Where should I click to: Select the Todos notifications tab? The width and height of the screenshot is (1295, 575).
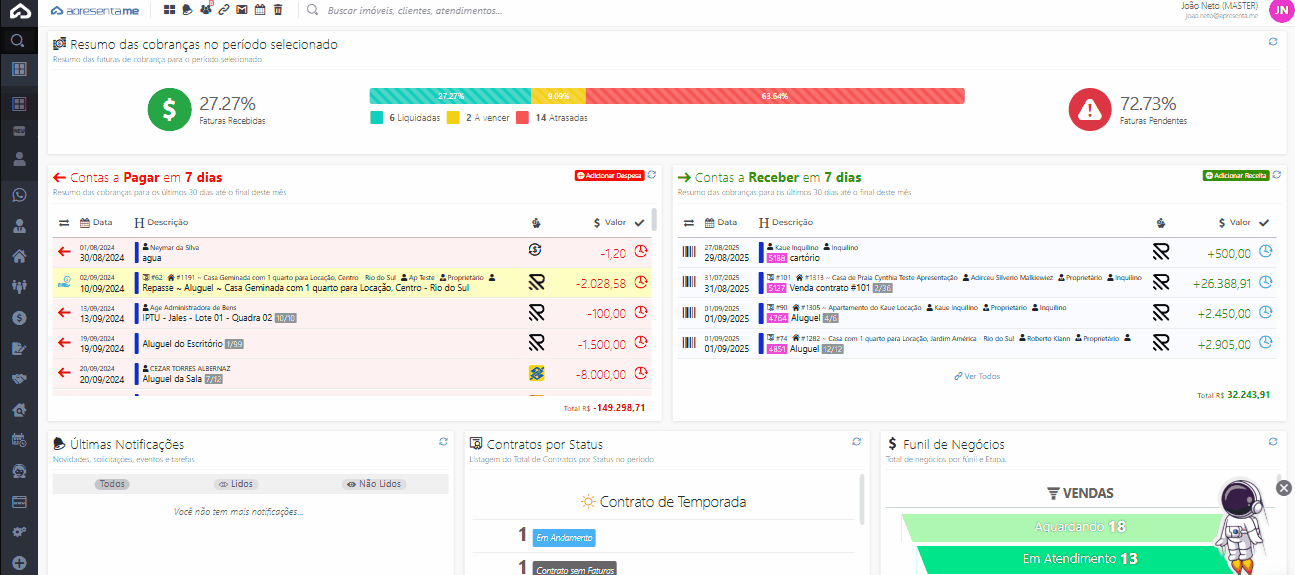113,484
